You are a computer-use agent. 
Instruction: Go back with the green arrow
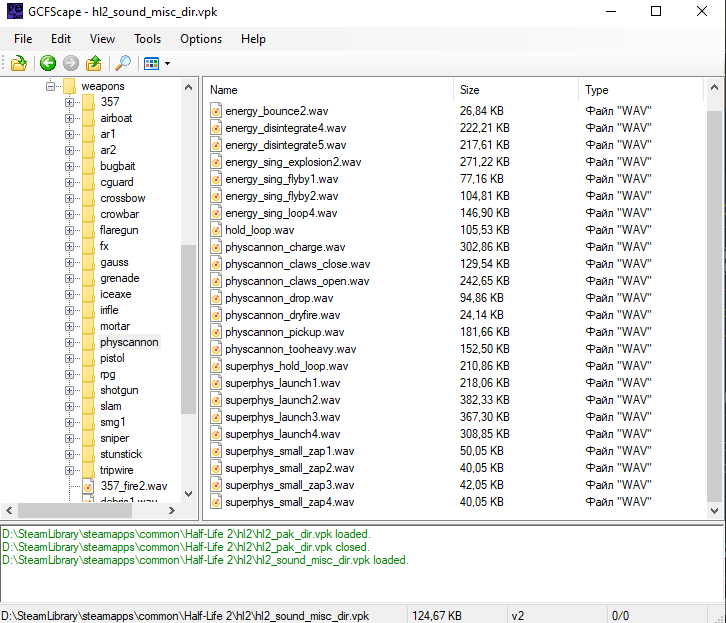(x=47, y=63)
